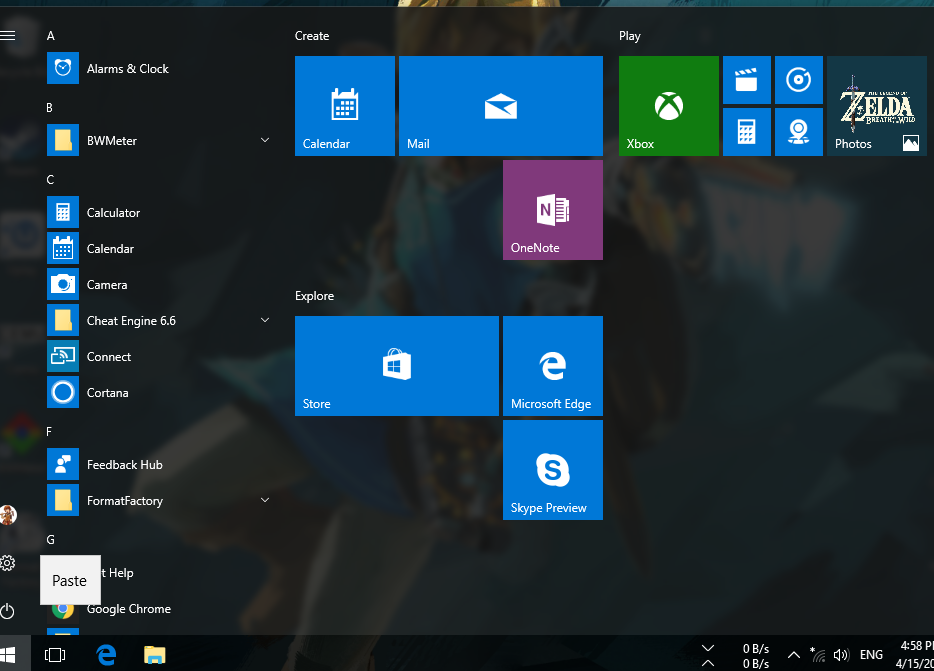The height and width of the screenshot is (671, 934).
Task: Open the user account avatar
Action: (8, 515)
